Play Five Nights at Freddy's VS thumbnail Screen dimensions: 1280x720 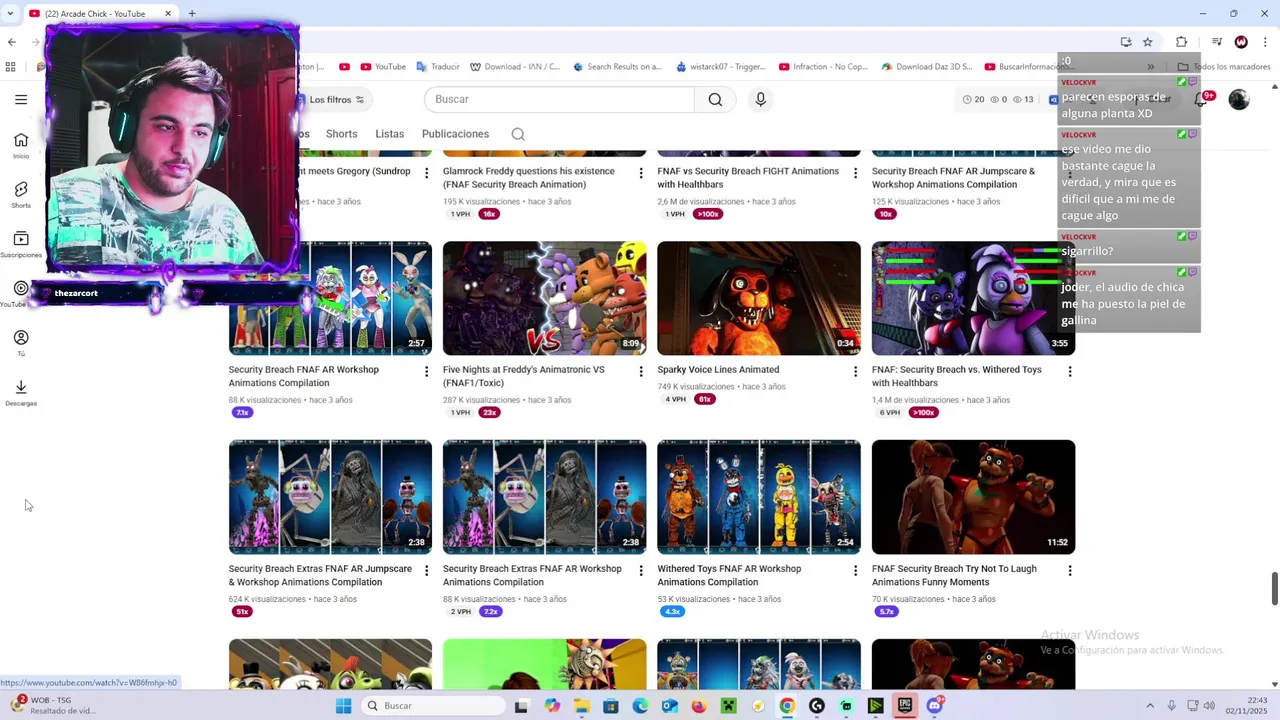click(x=545, y=298)
